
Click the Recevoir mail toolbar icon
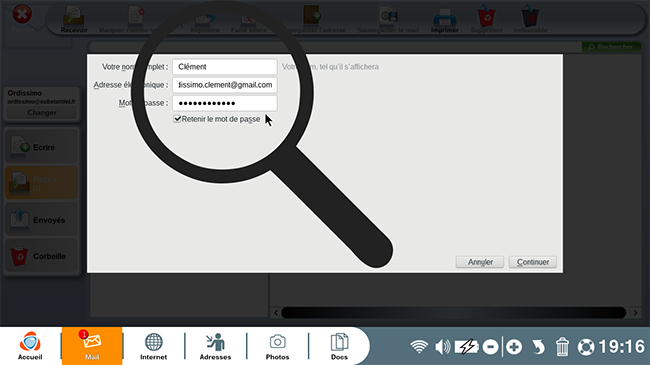[x=74, y=16]
